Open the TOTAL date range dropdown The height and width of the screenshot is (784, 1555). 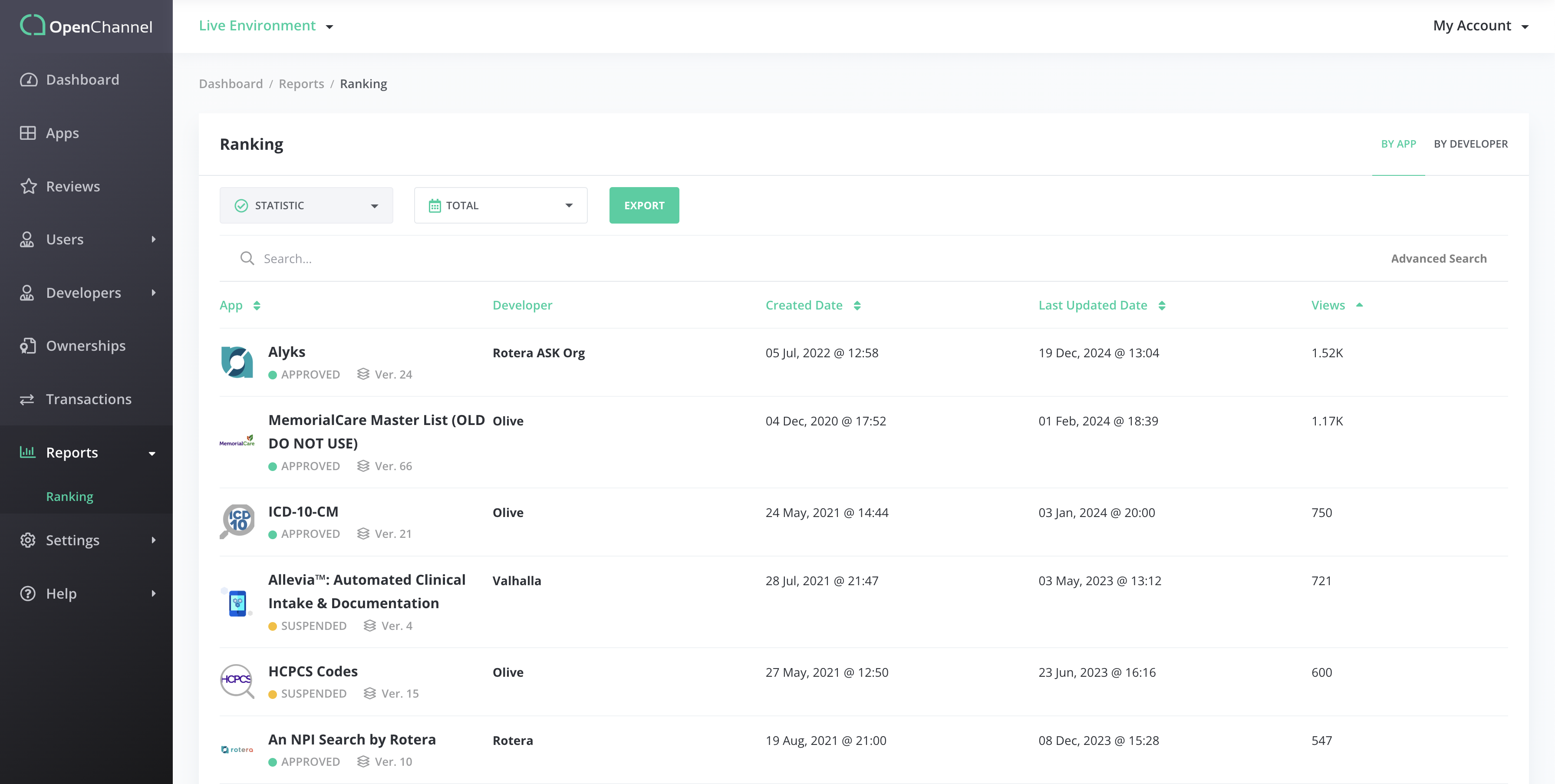pos(501,205)
